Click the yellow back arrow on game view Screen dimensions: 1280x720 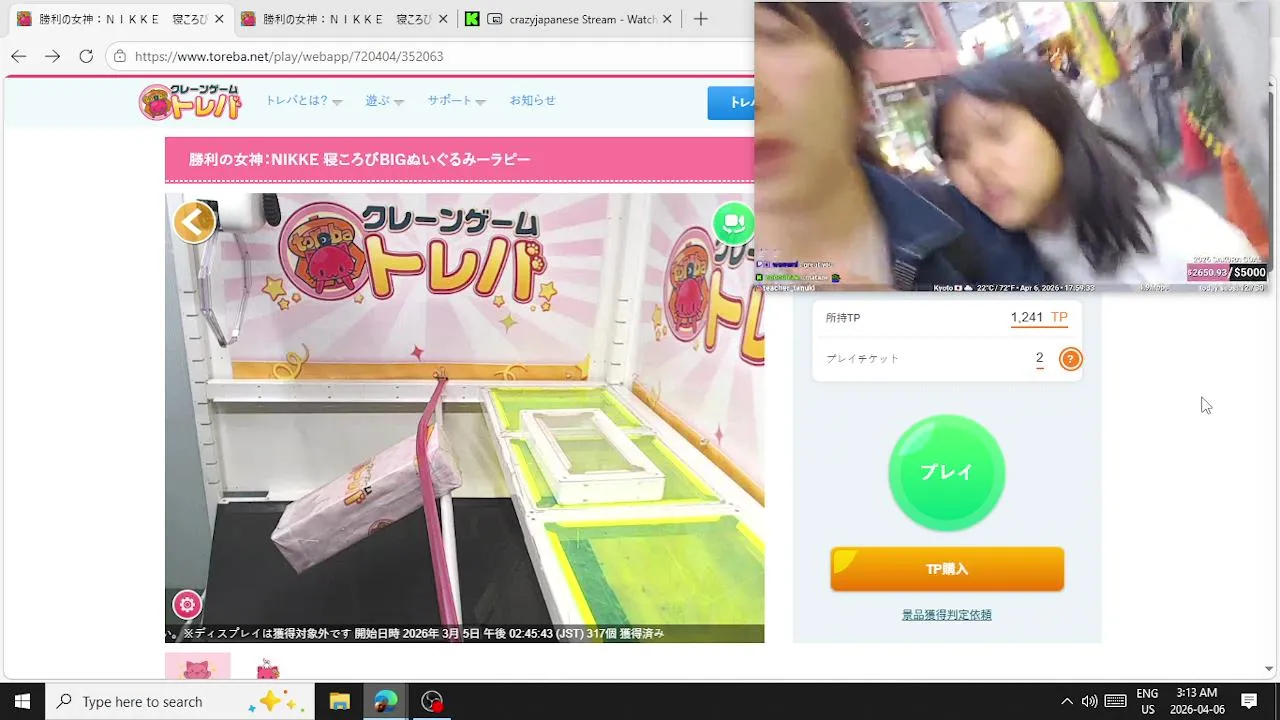pos(194,222)
